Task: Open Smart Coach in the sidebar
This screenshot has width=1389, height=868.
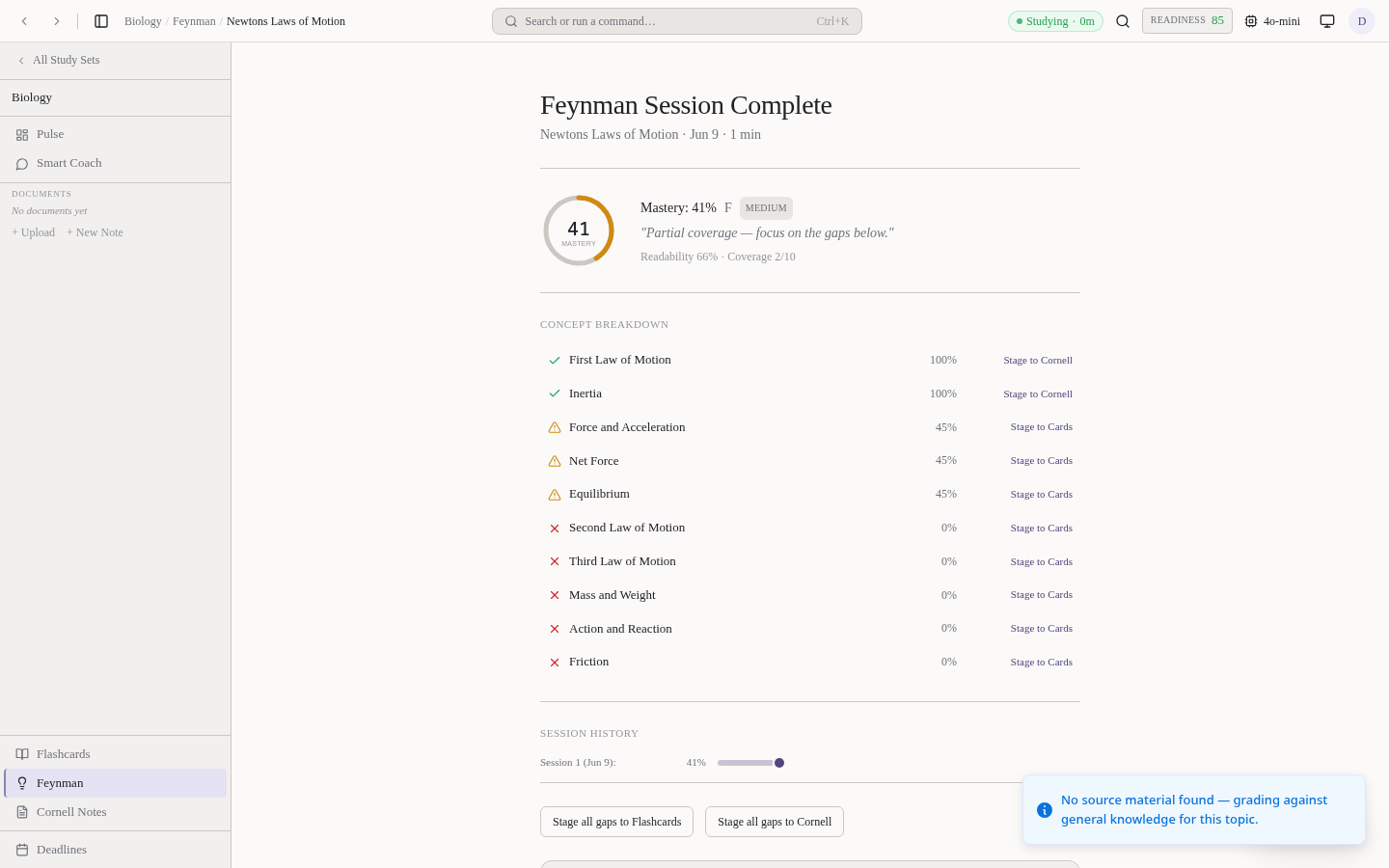Action: (x=116, y=163)
